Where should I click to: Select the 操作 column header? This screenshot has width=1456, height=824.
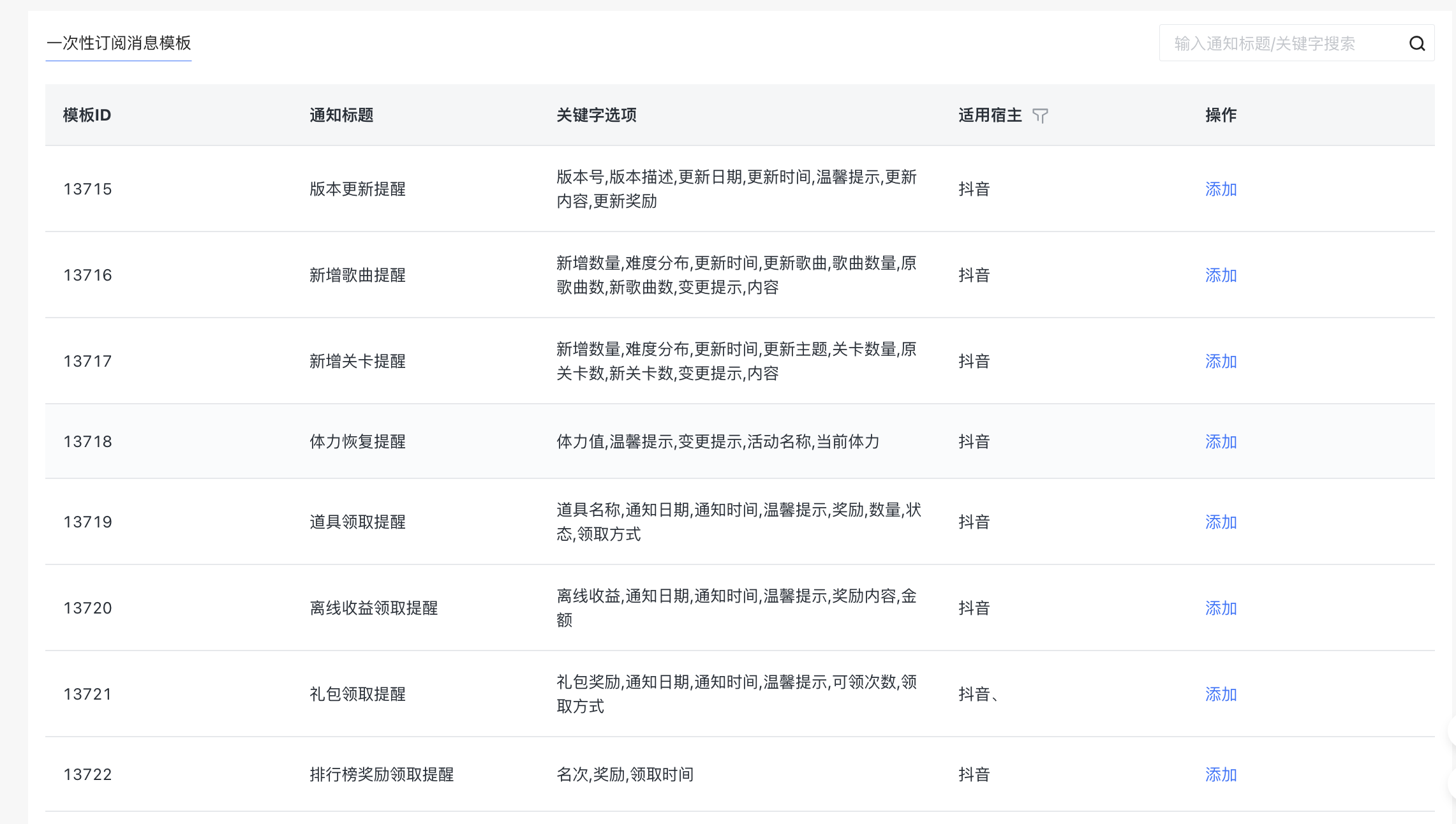click(x=1221, y=115)
